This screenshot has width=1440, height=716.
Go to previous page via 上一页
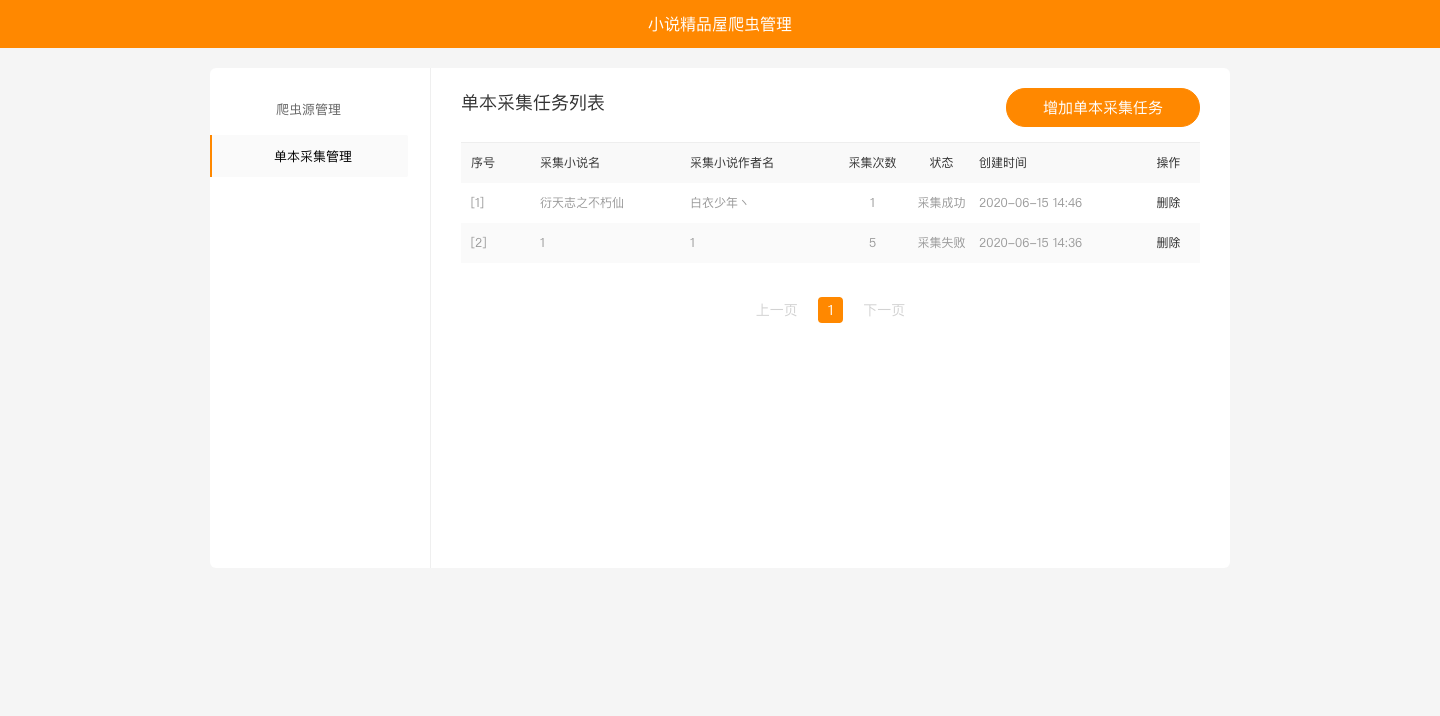point(776,310)
